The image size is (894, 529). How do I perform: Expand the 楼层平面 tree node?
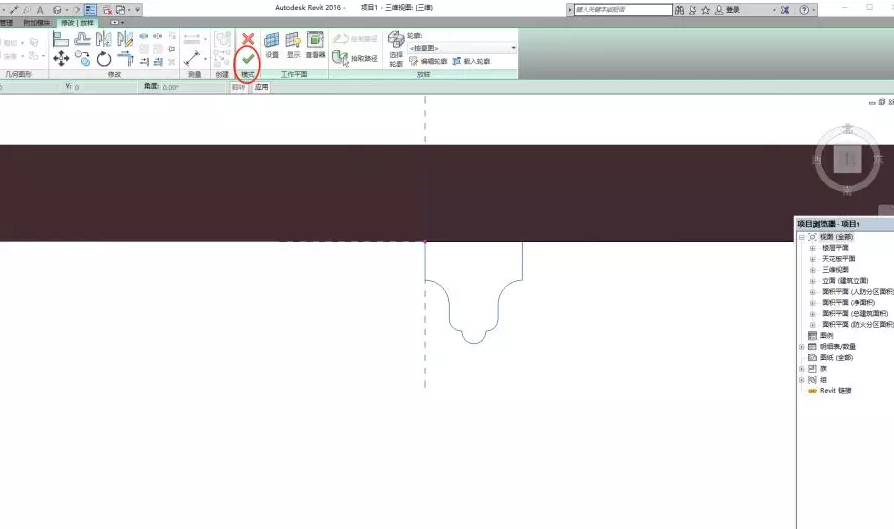(x=812, y=248)
